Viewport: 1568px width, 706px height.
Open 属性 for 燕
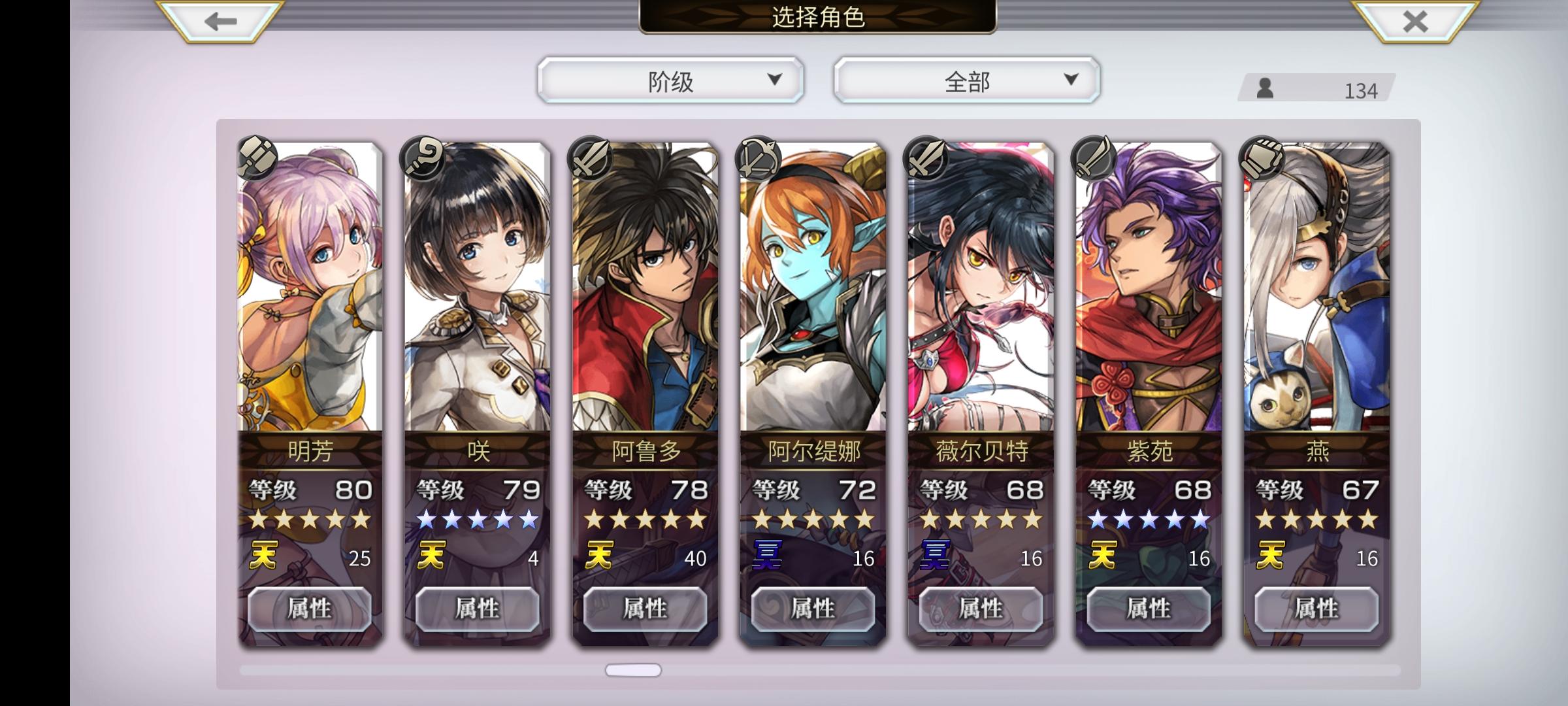[x=1317, y=609]
